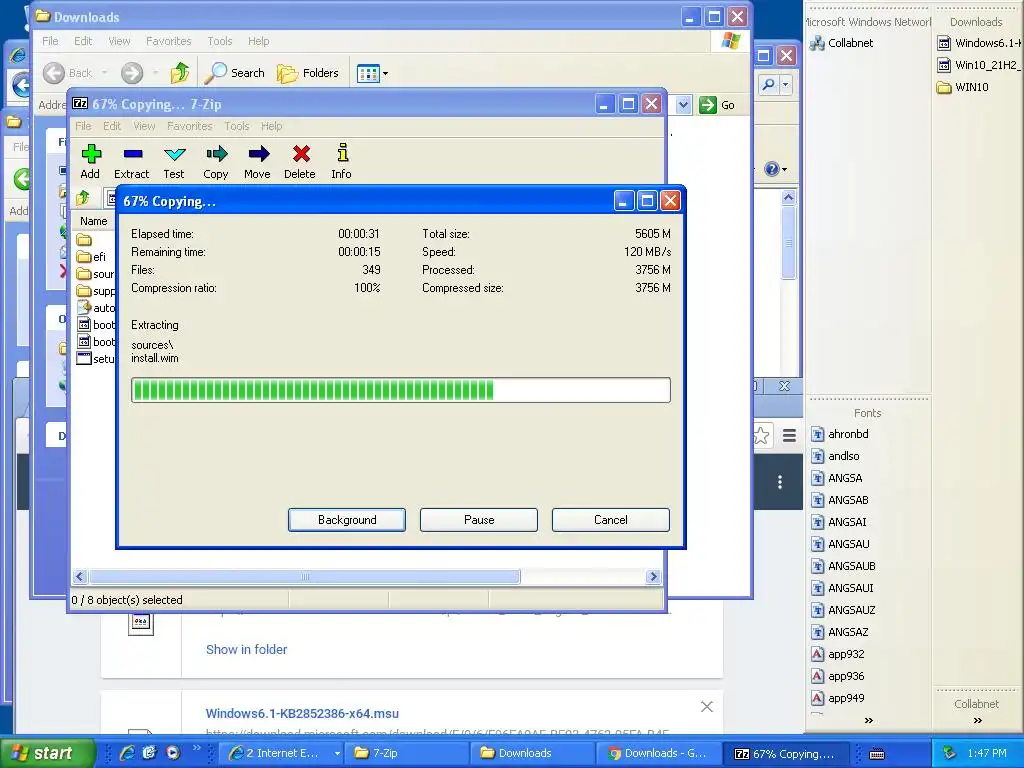Click the Delete red X icon in 7-Zip

click(x=301, y=154)
